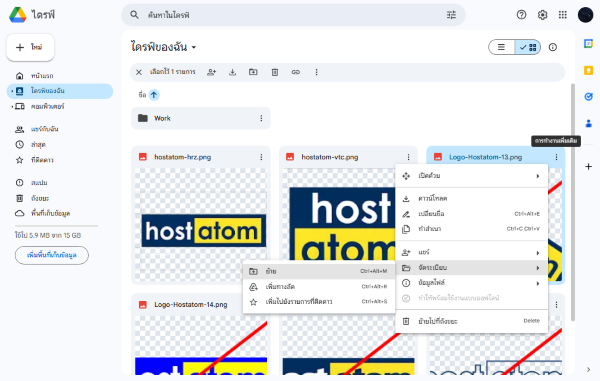Go to Trash in sidebar
Viewport: 600px width, 381px height.
coord(60,198)
